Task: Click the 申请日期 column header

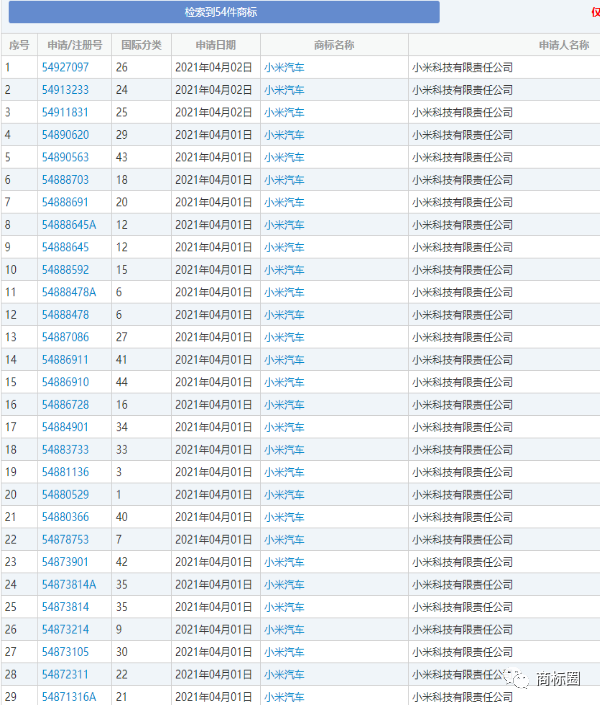Action: point(216,45)
